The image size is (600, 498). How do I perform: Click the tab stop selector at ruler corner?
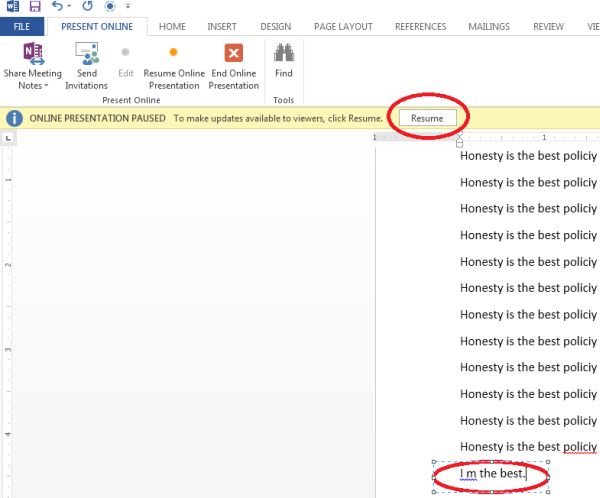[8, 138]
